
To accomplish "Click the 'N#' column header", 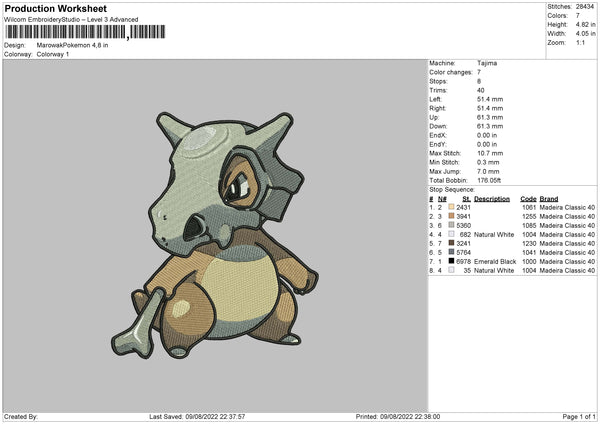I will click(442, 199).
